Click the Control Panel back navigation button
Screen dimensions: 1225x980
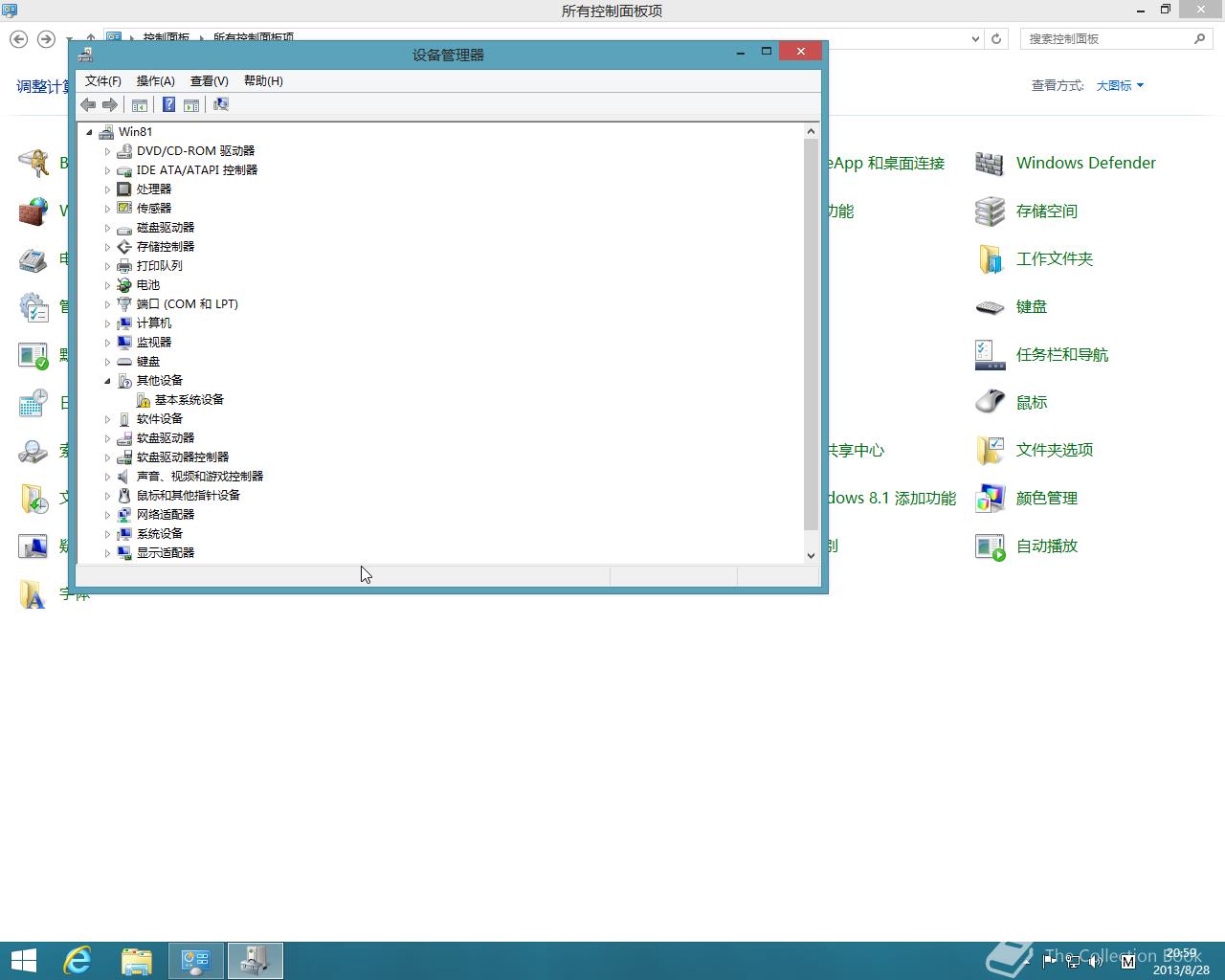click(x=18, y=38)
